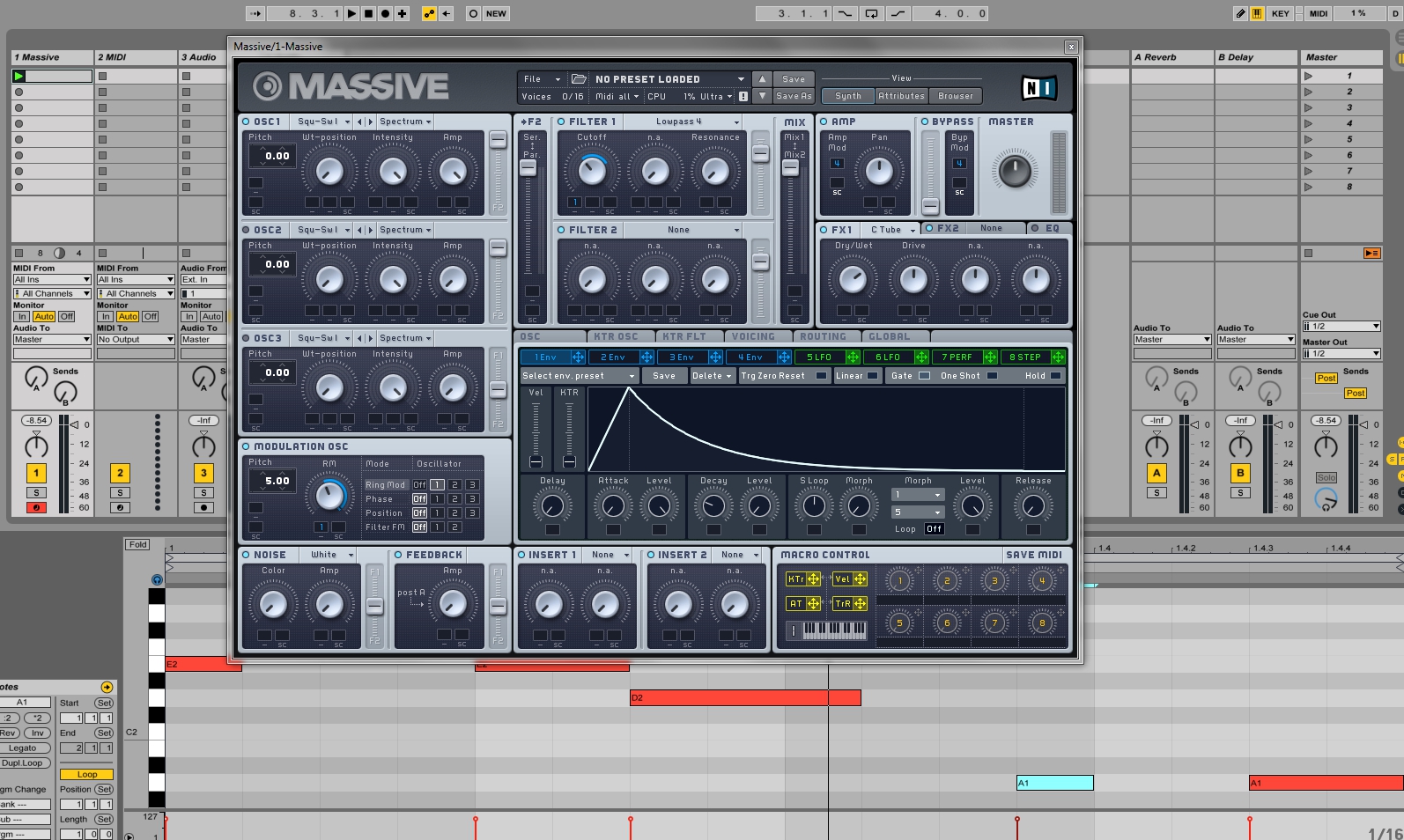Toggle the loop switch in transport bar
This screenshot has width=1404, height=840.
(x=871, y=13)
